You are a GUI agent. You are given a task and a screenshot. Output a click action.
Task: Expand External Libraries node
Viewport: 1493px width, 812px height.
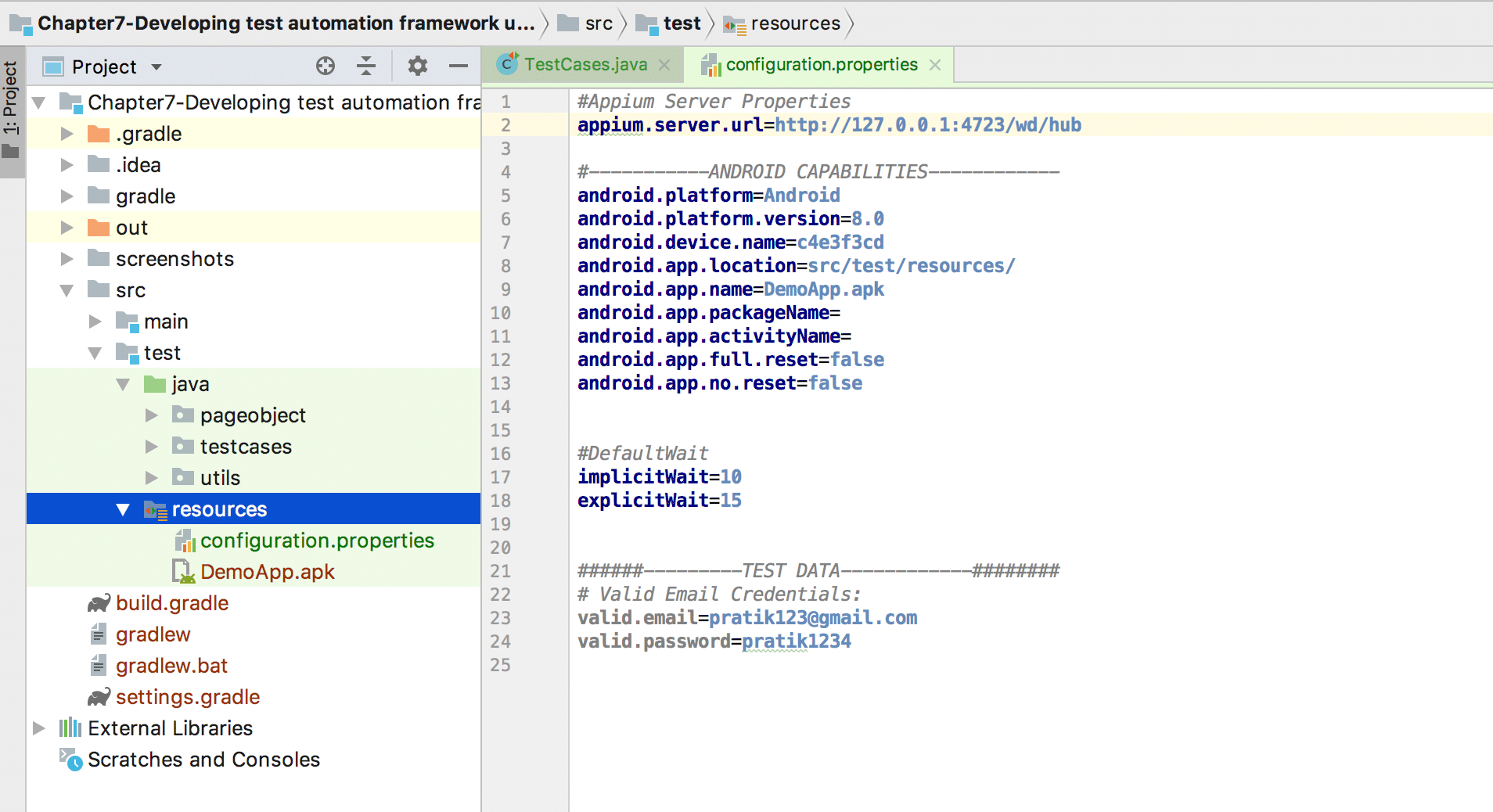click(39, 728)
